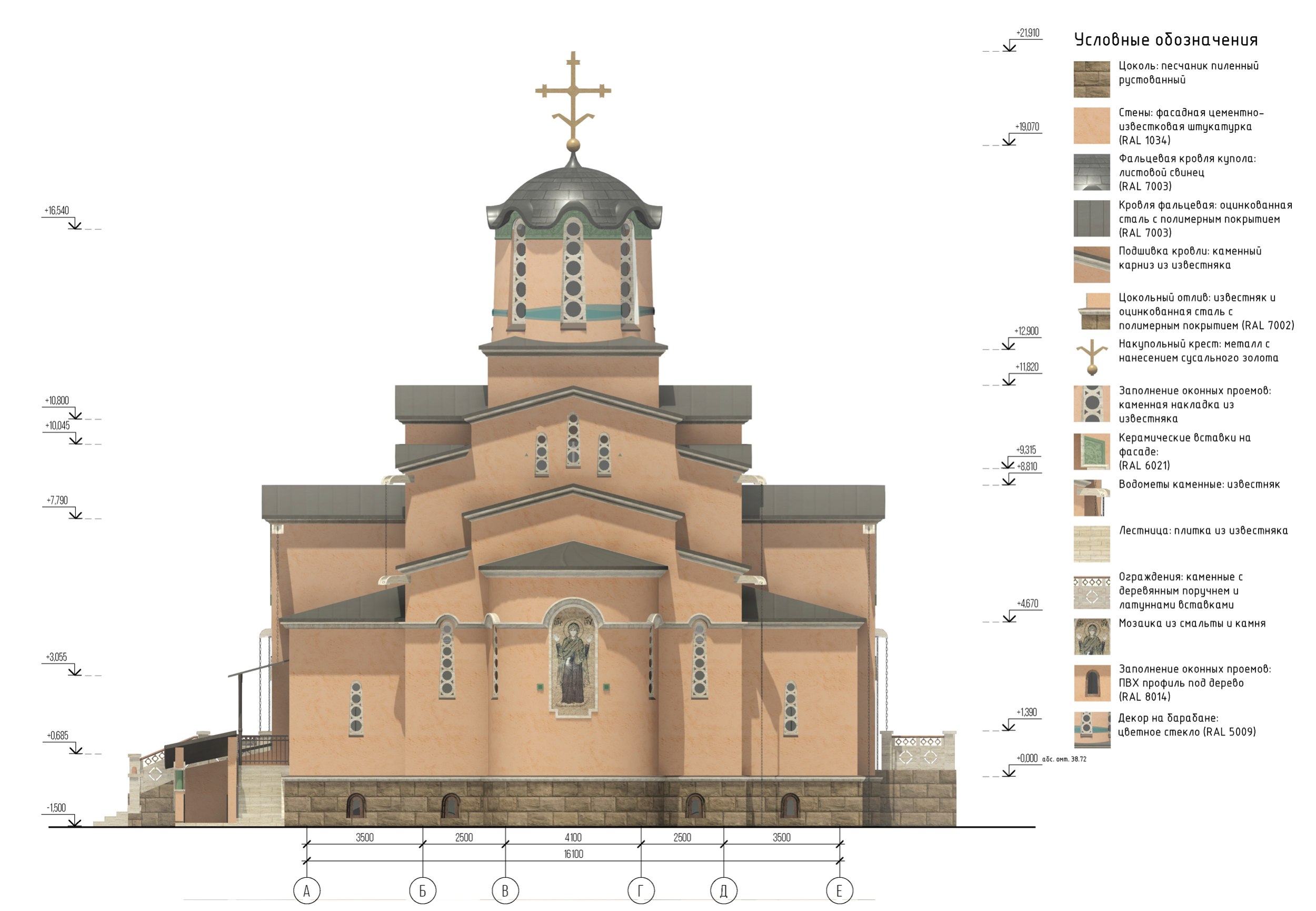Image resolution: width=1316 pixels, height=911 pixels.
Task: Pick the limestone stair tile swatch
Action: [x=1091, y=544]
